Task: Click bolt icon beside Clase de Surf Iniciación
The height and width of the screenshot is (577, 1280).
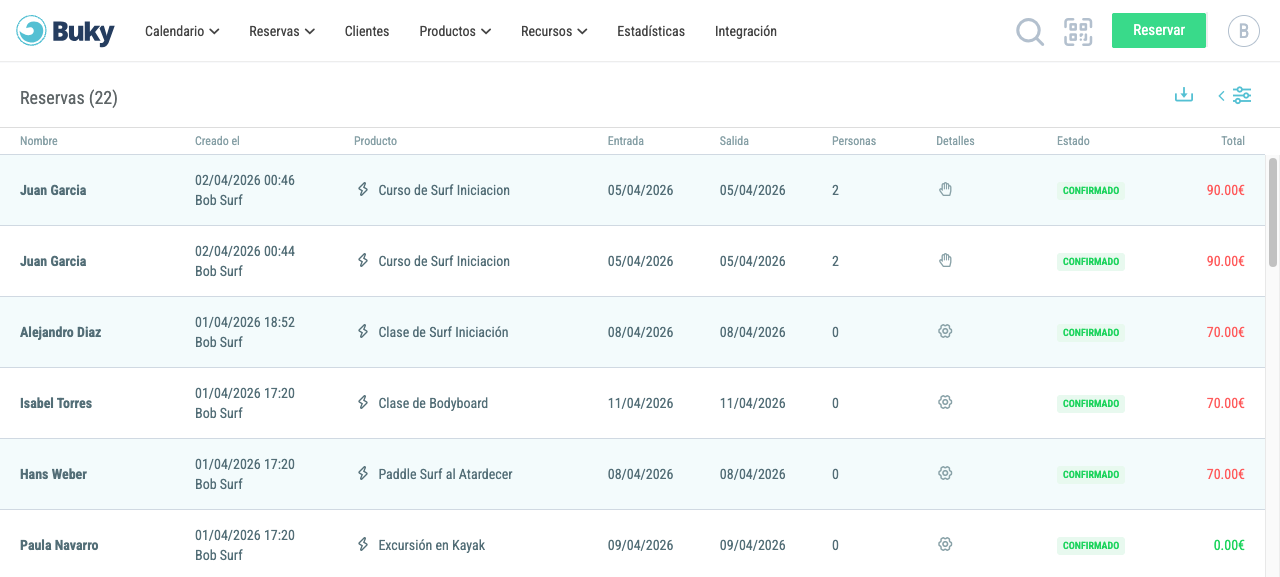Action: click(363, 331)
